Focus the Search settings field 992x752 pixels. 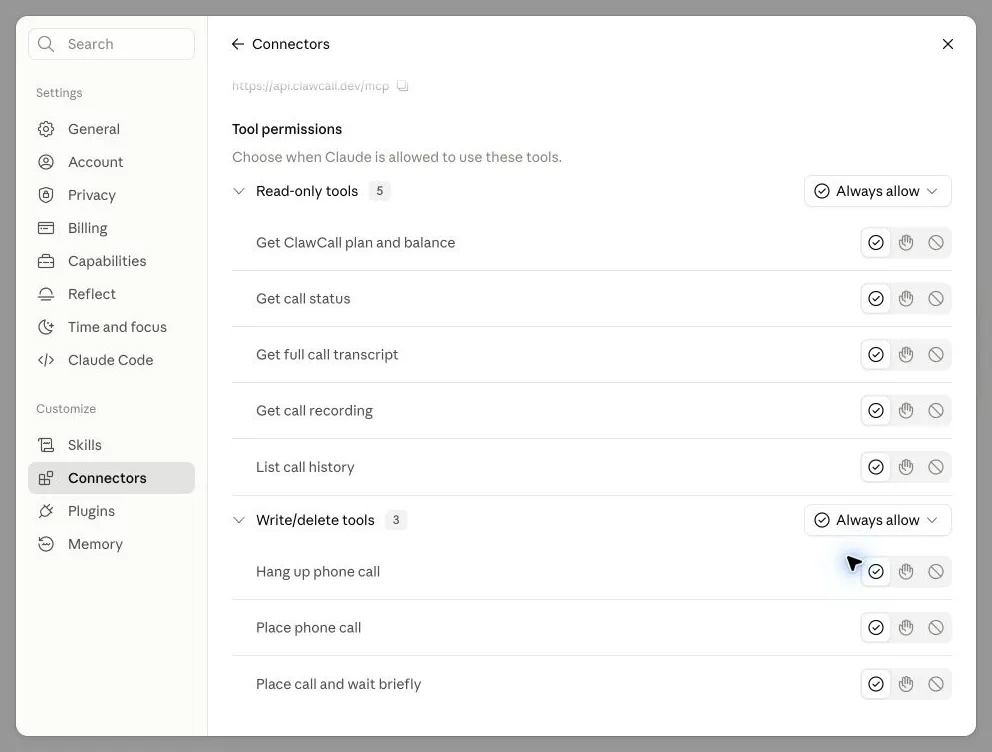coord(111,44)
